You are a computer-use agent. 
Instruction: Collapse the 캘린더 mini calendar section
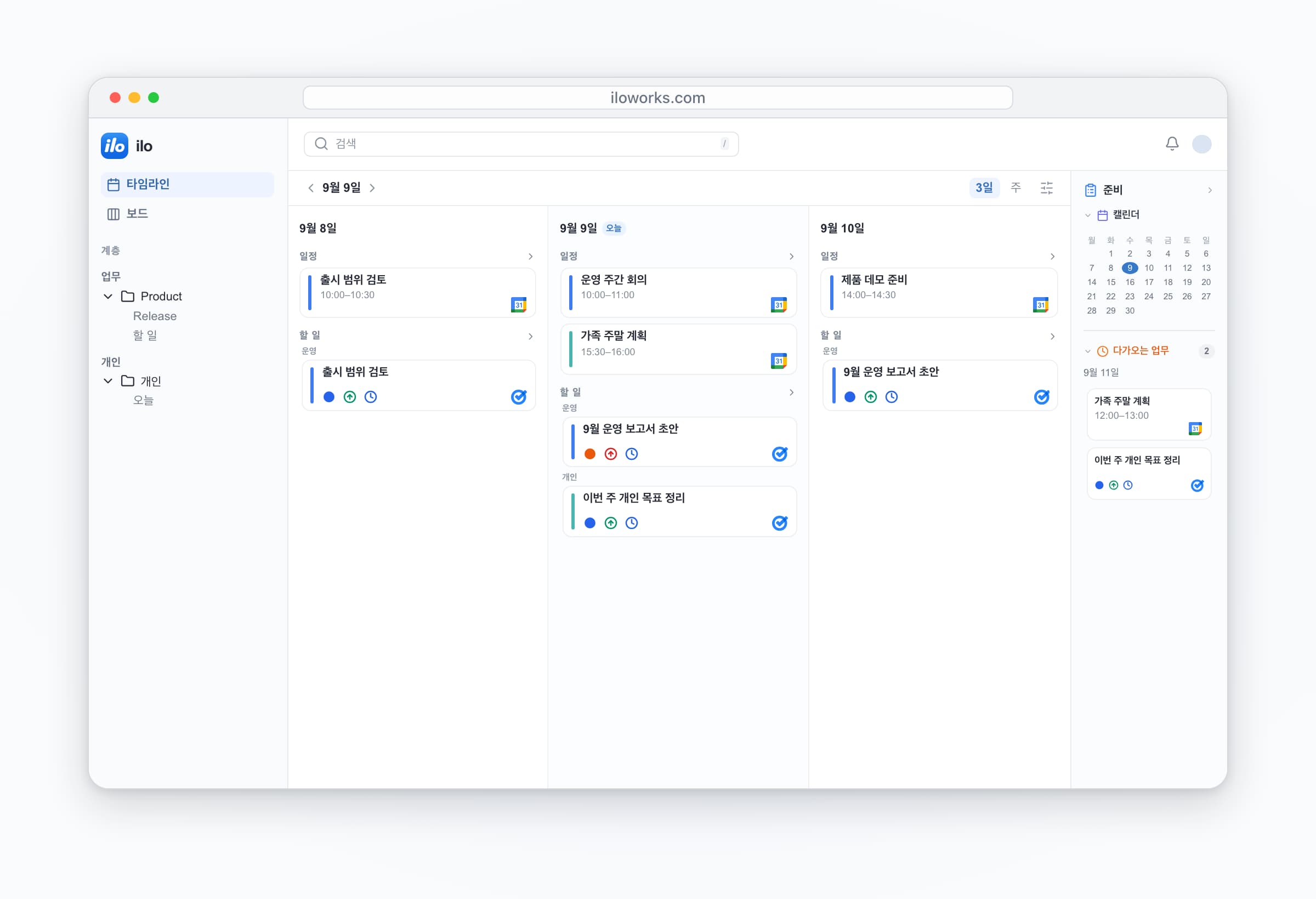1088,215
